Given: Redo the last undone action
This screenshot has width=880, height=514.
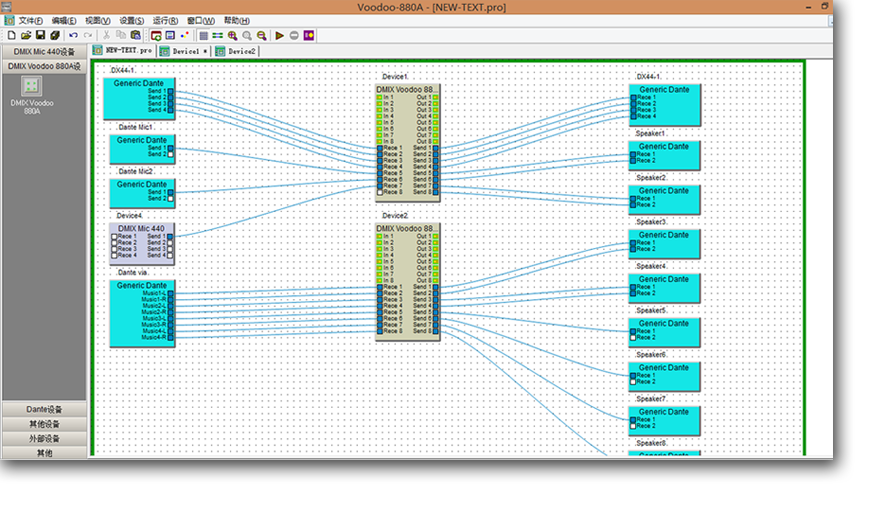Looking at the screenshot, I should pyautogui.click(x=88, y=35).
